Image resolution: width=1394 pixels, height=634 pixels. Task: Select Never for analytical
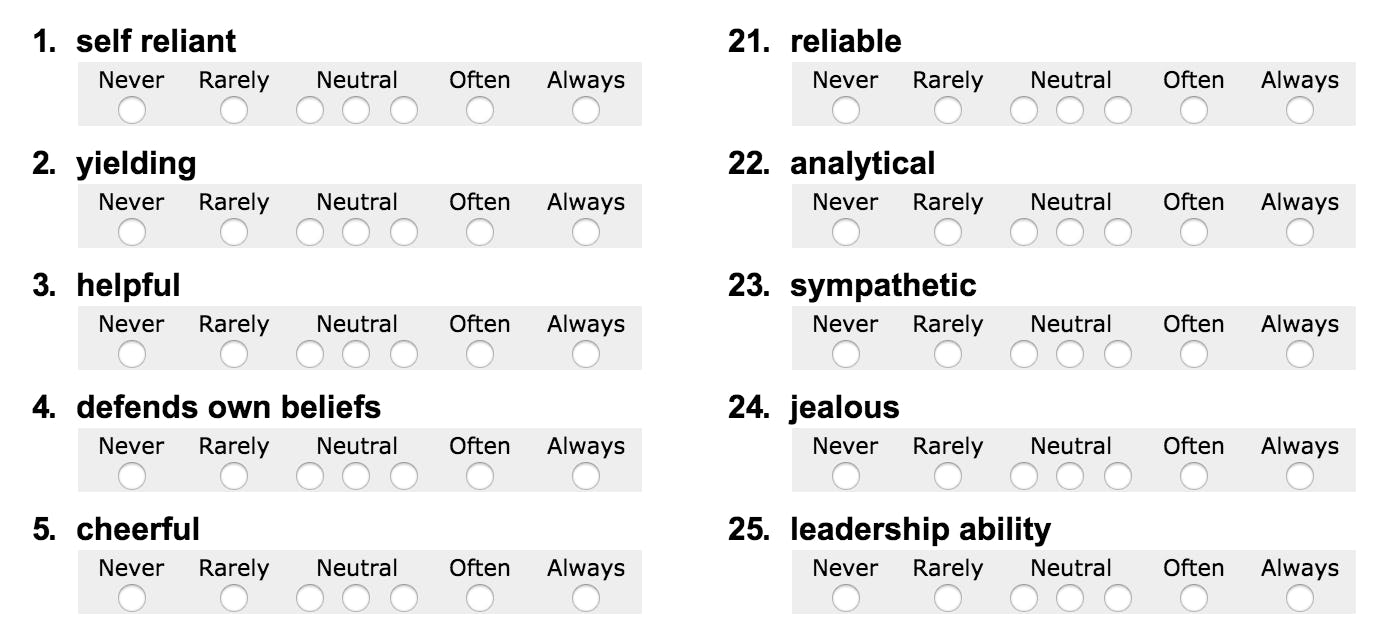846,232
